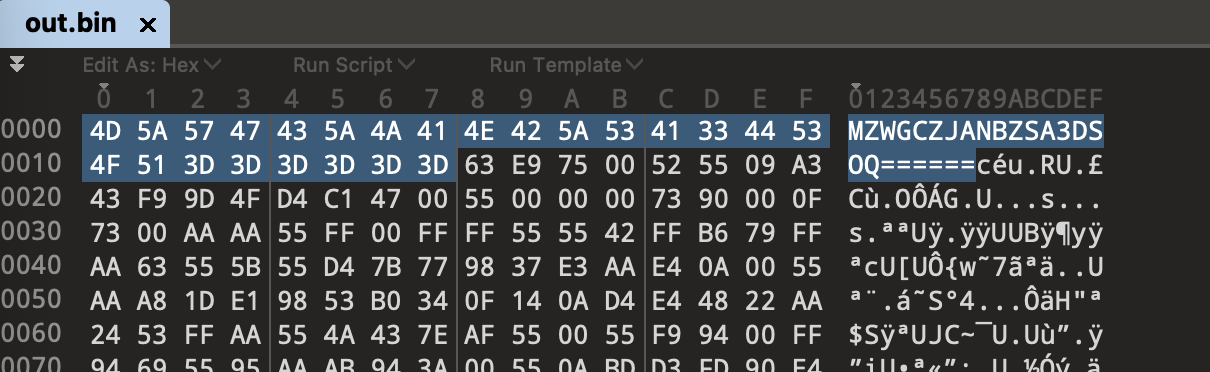This screenshot has width=1210, height=372.
Task: Click ASCII text in row 0060 starting $Sÿ
Action: 976,335
